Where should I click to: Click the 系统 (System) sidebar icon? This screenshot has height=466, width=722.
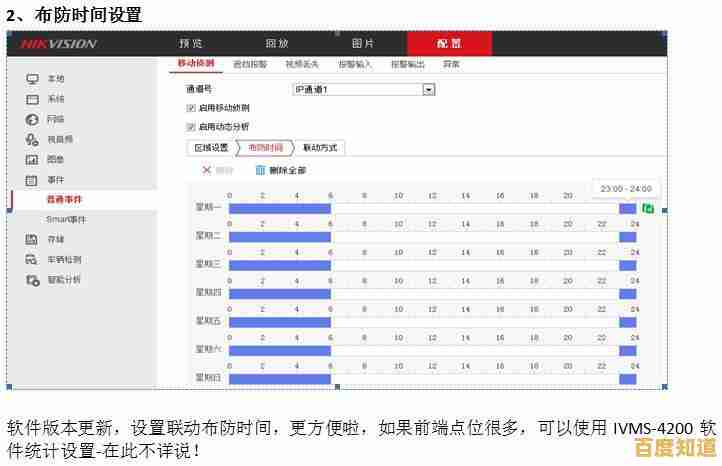(32, 99)
